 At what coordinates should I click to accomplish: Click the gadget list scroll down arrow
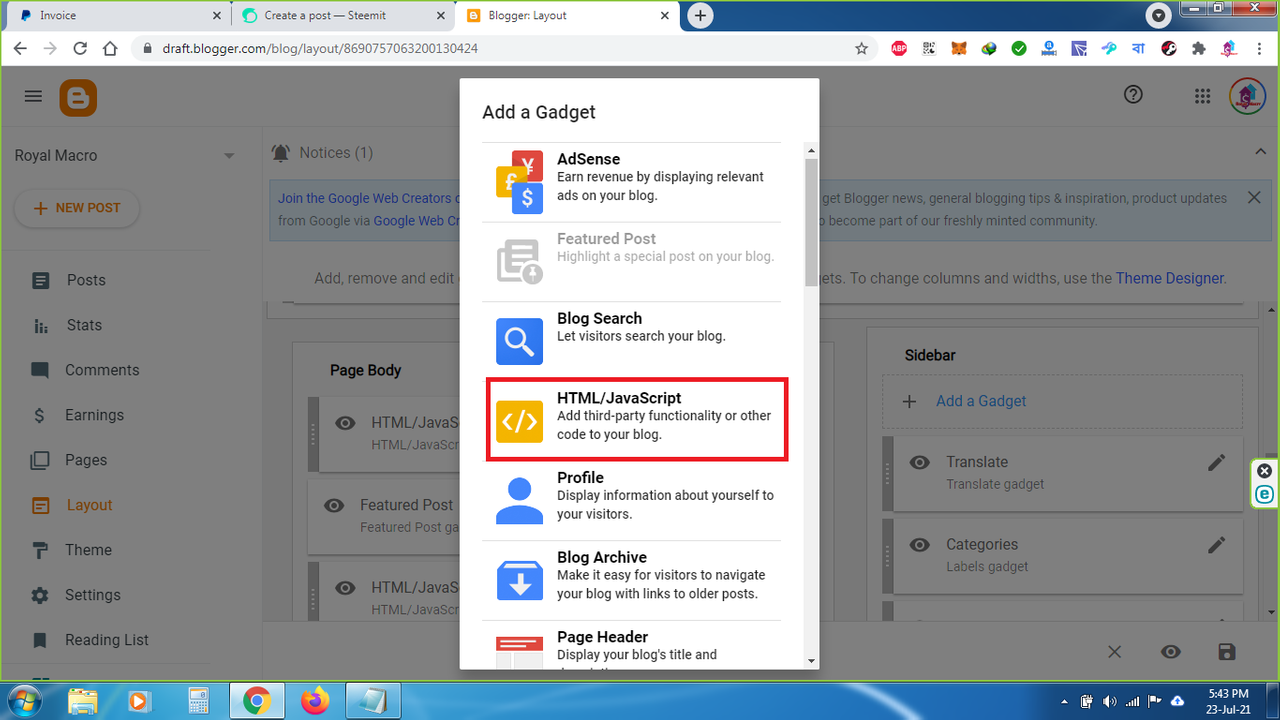pyautogui.click(x=811, y=662)
